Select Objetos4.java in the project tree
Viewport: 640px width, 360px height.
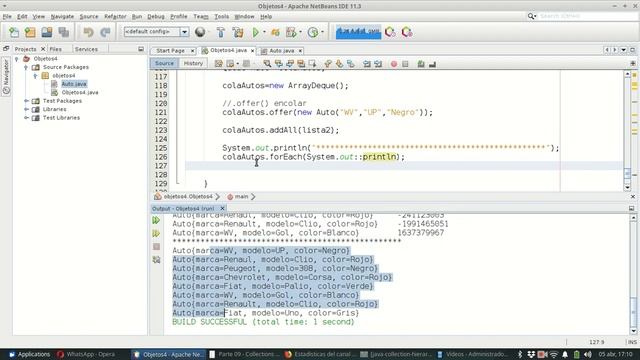[80, 93]
